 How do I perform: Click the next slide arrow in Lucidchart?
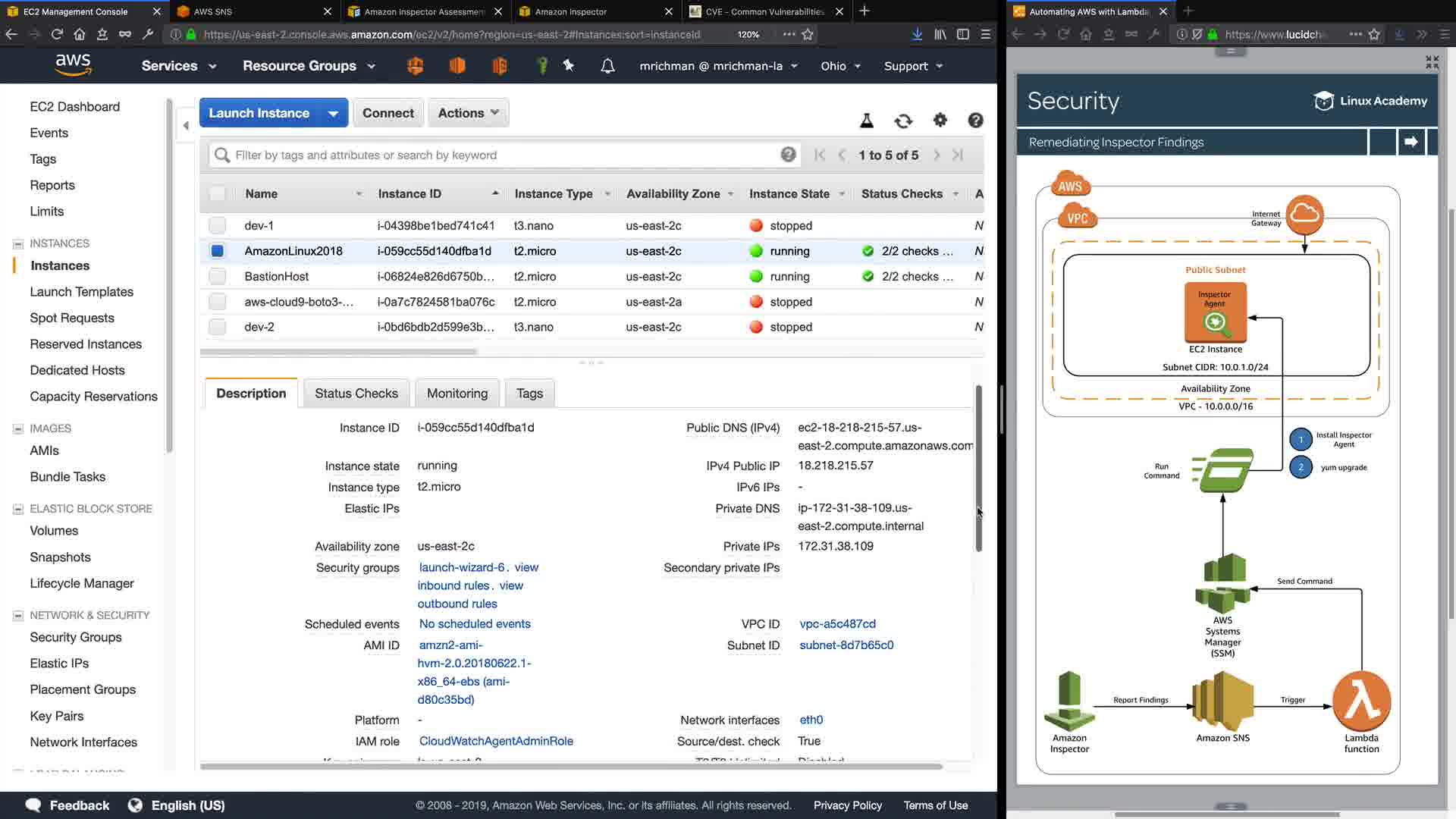point(1410,142)
